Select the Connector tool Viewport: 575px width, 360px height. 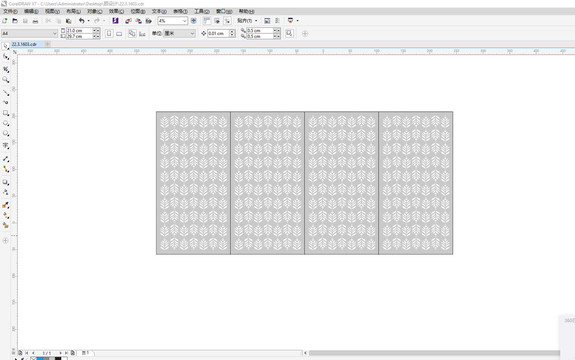coord(6,169)
